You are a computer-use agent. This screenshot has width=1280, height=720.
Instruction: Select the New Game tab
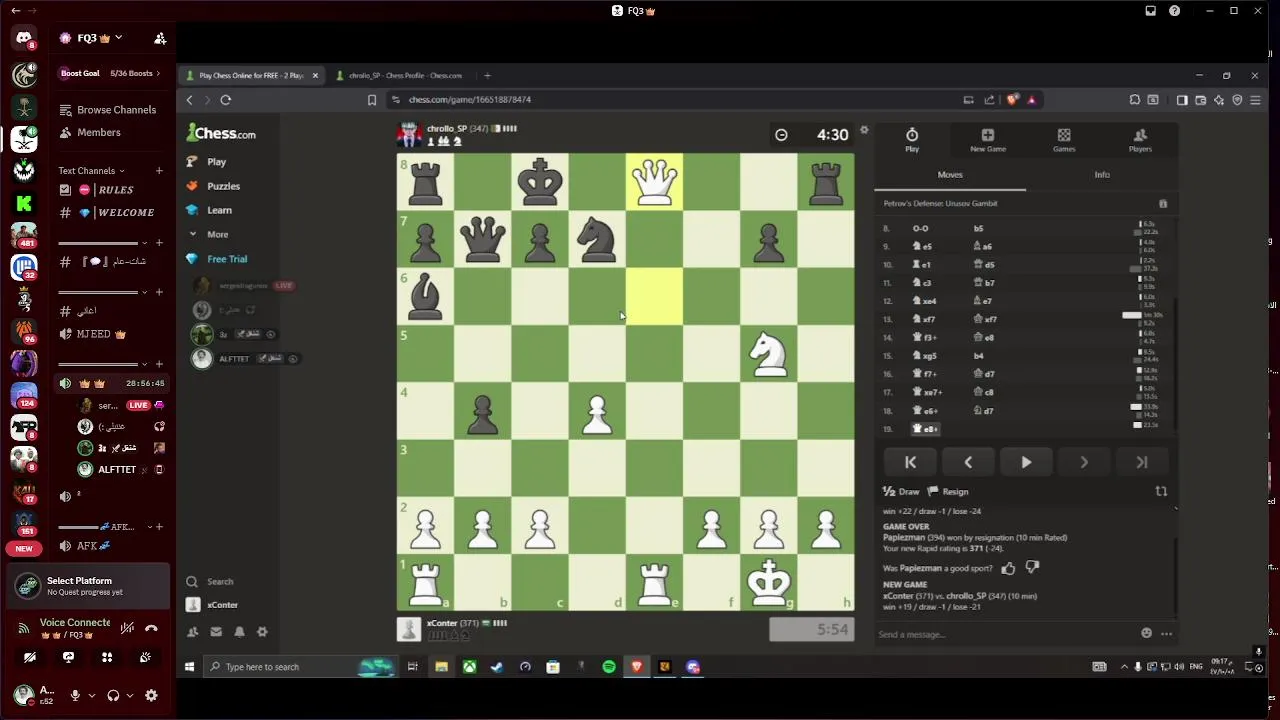pos(988,140)
